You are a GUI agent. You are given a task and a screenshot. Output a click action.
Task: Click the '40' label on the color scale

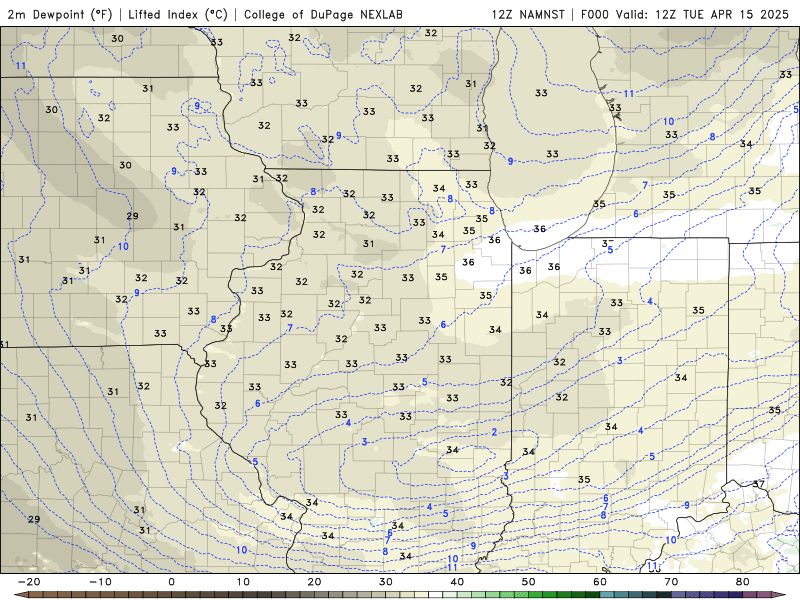point(457,582)
